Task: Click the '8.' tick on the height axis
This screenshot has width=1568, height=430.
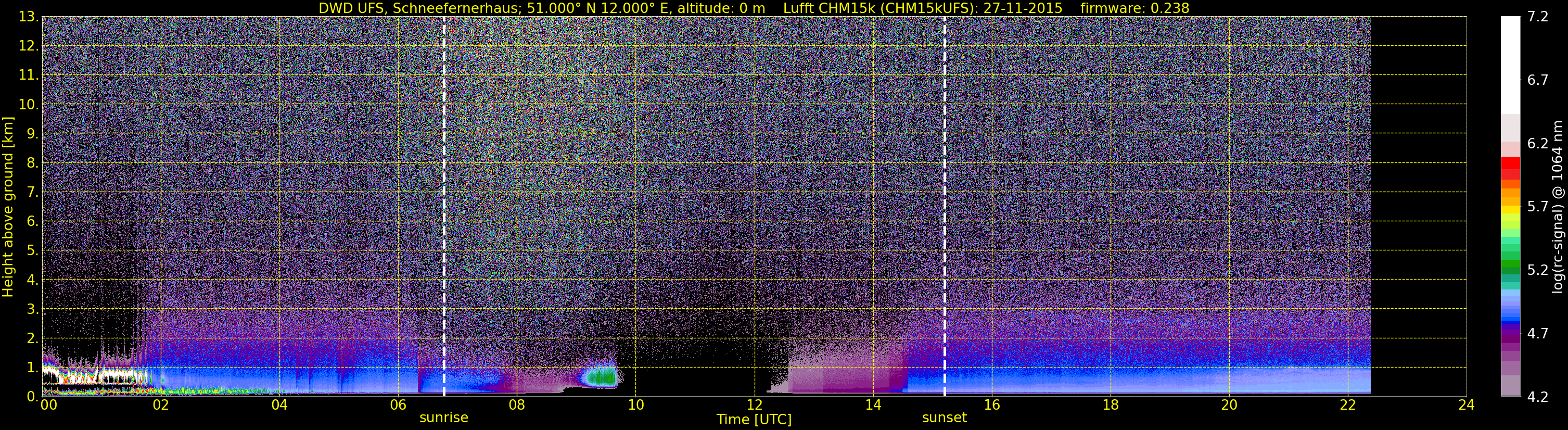Action: [33, 163]
